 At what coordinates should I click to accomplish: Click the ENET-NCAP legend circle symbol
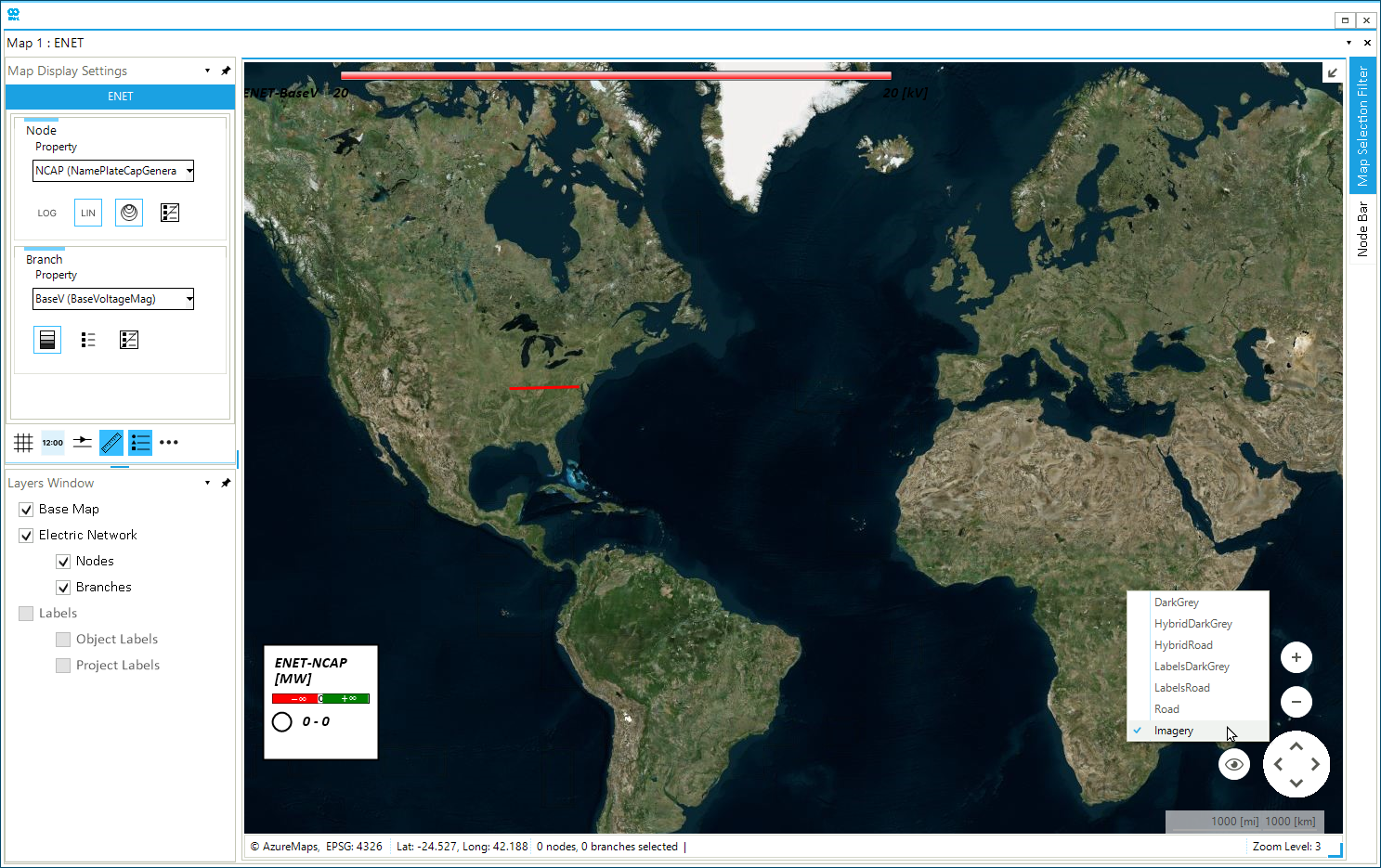click(282, 721)
